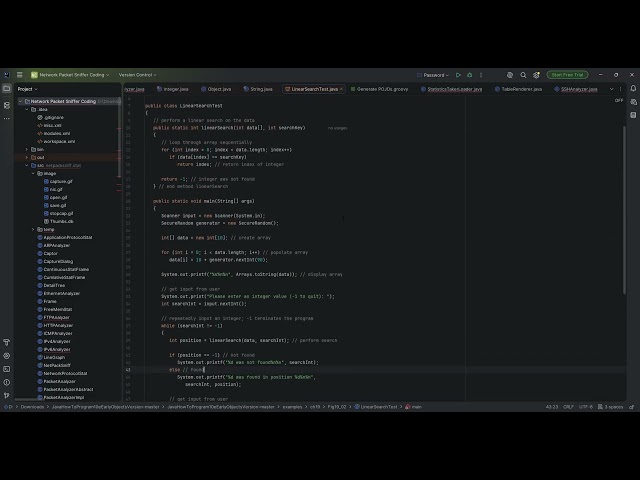Close the LinearSearchTest.java tab
Image resolution: width=640 pixels, height=480 pixels.
341,89
